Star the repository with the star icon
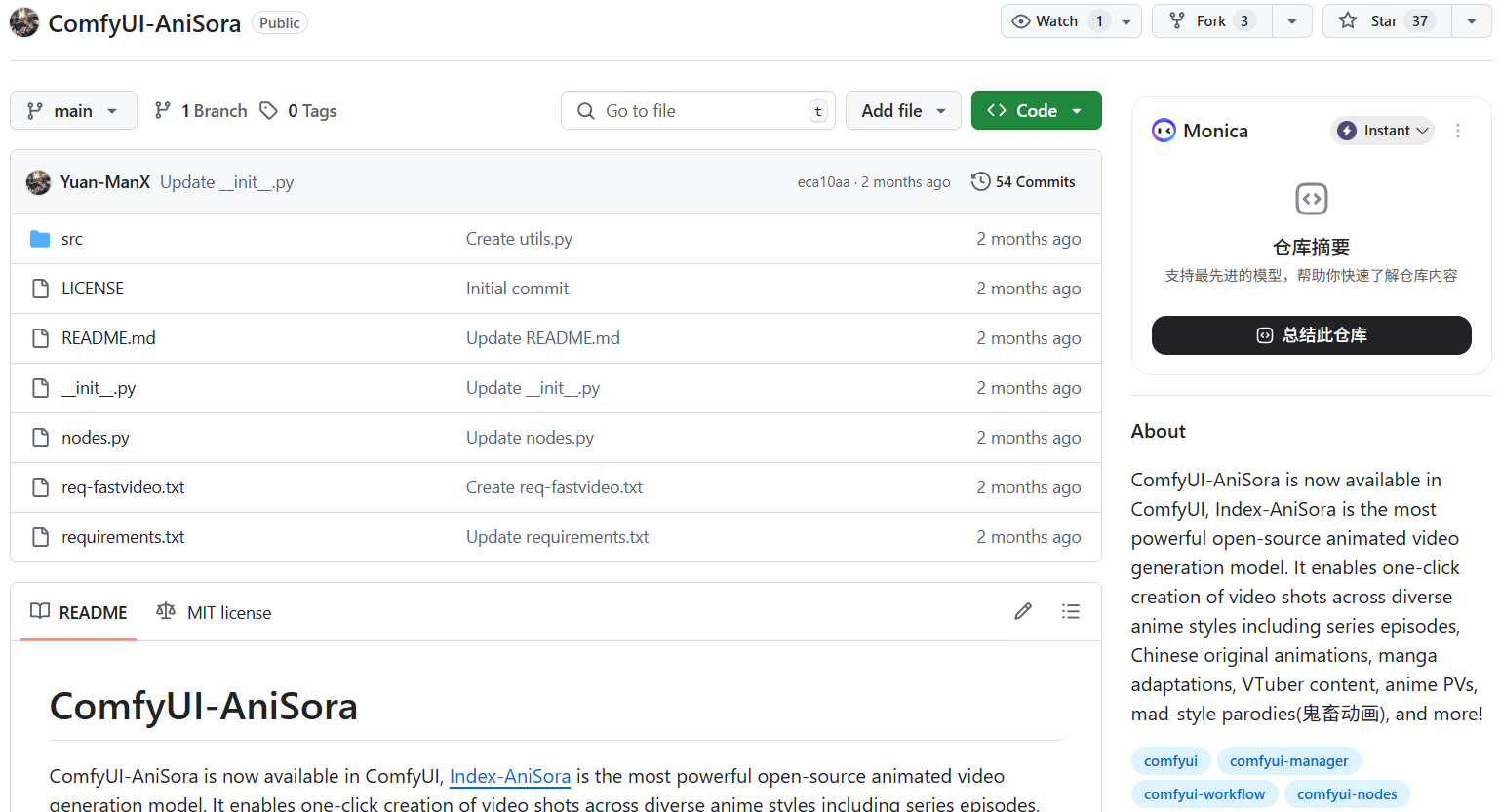The width and height of the screenshot is (1500, 812). click(x=1348, y=20)
